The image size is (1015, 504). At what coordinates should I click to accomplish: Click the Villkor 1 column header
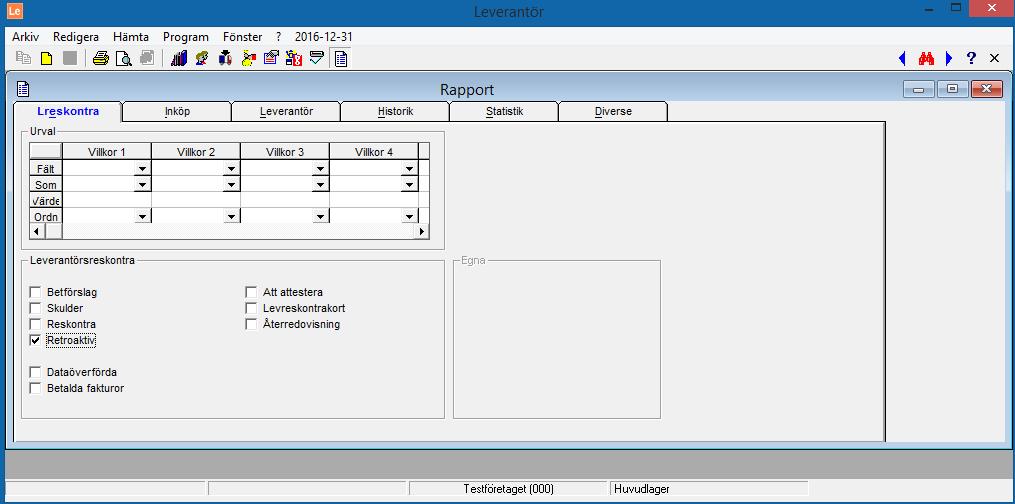click(x=107, y=152)
